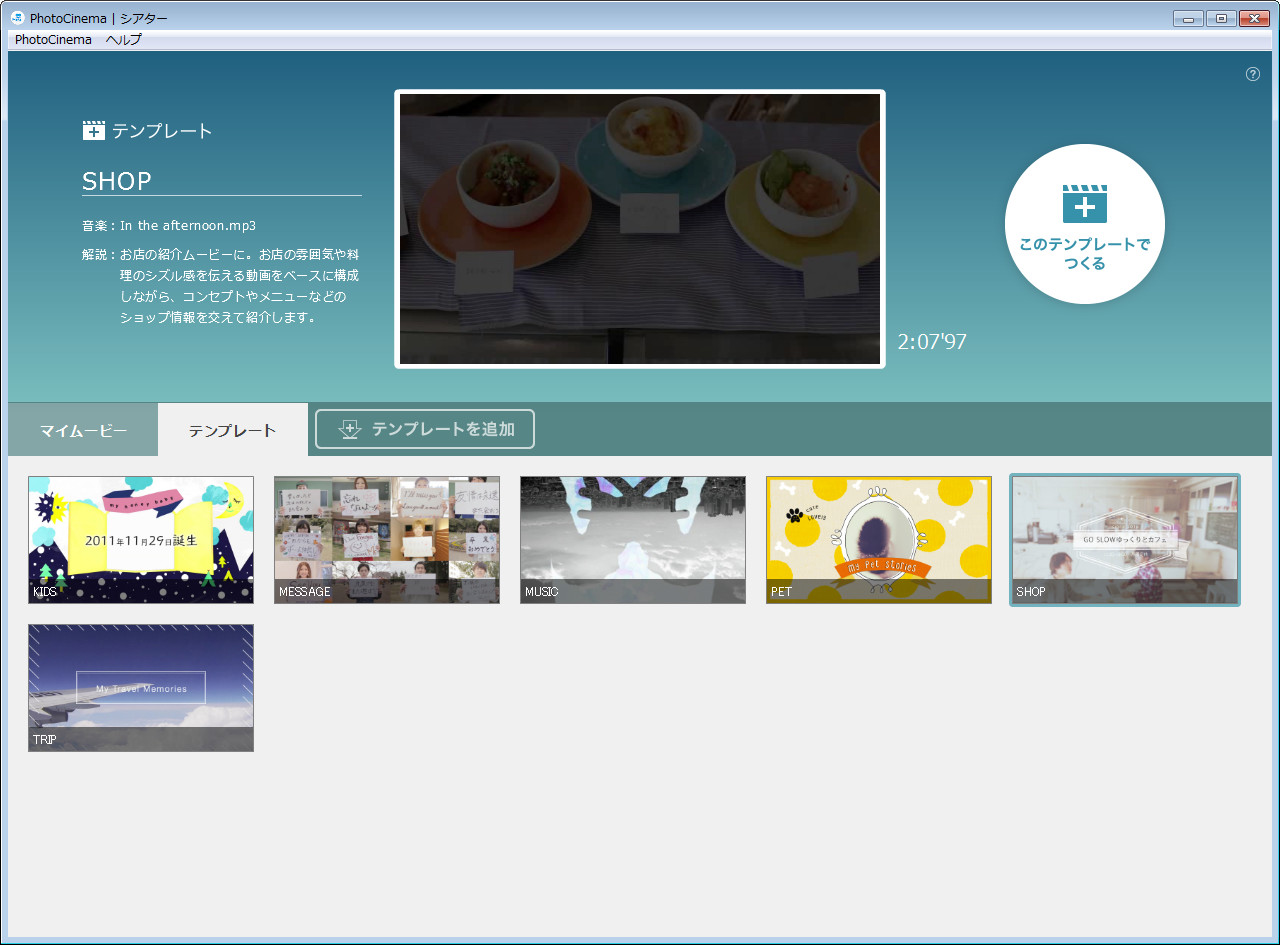Click the music file name In the afternoon.mp3

pyautogui.click(x=188, y=226)
